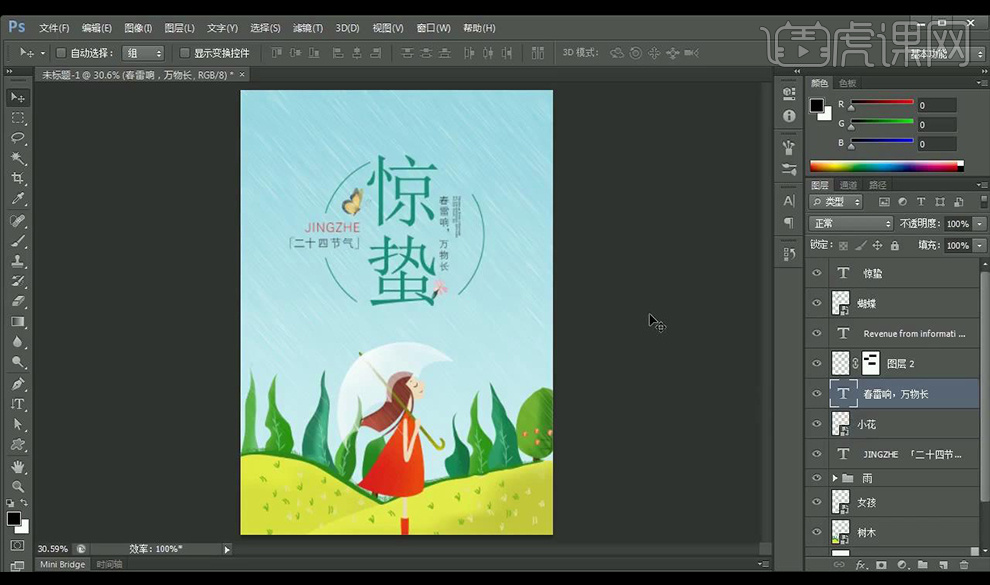Pick a color from the spectrum ramp
The height and width of the screenshot is (585, 990).
[886, 167]
